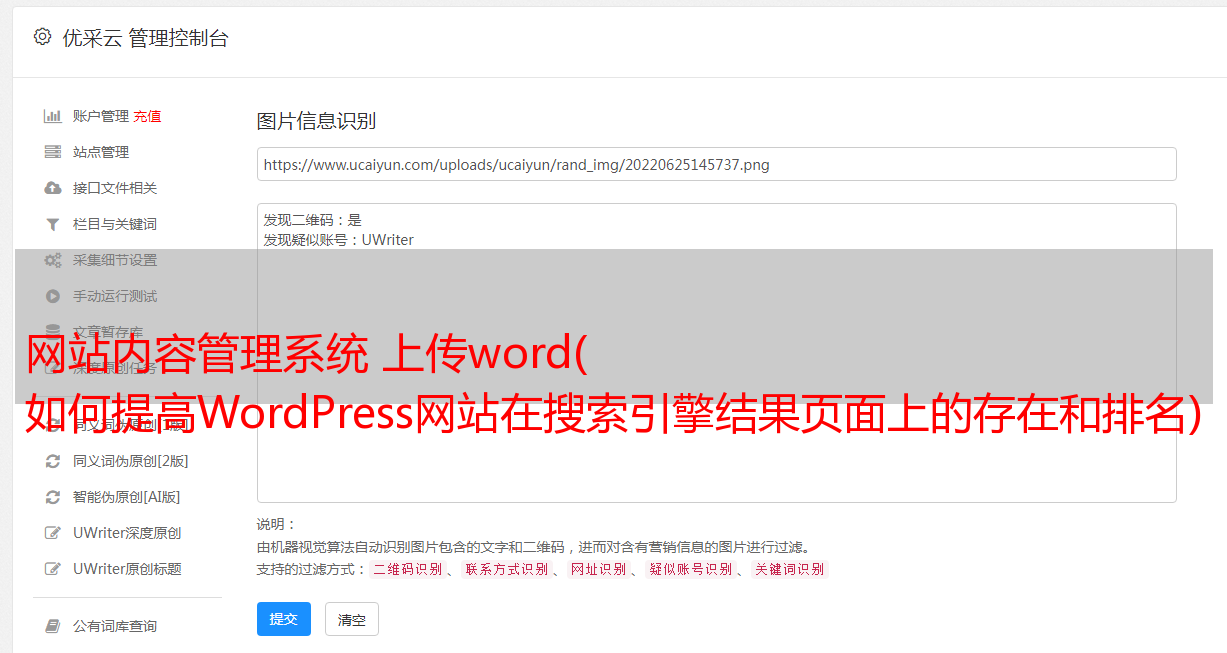1227x653 pixels.
Task: Click the 清空 clear button
Action: pyautogui.click(x=352, y=619)
